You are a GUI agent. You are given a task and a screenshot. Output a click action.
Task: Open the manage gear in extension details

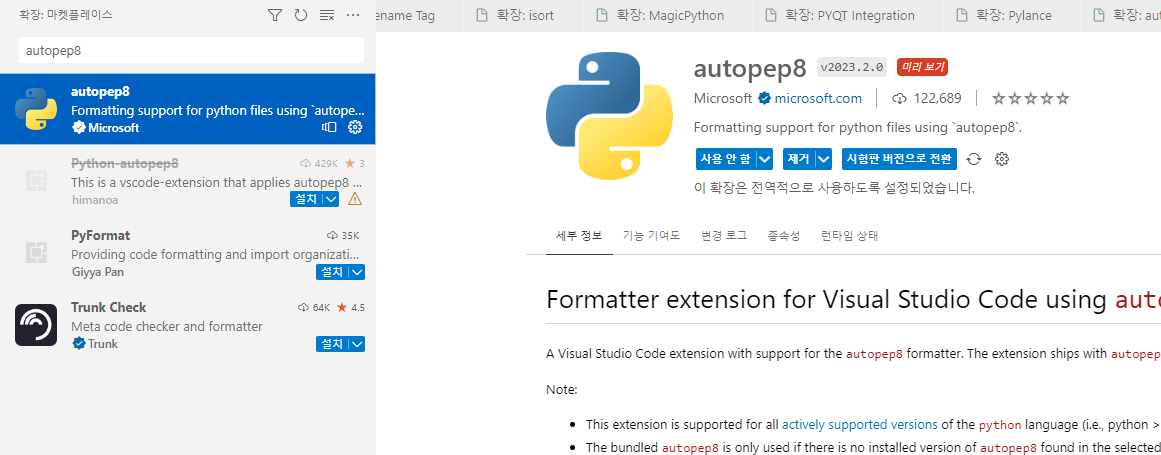pos(1002,159)
